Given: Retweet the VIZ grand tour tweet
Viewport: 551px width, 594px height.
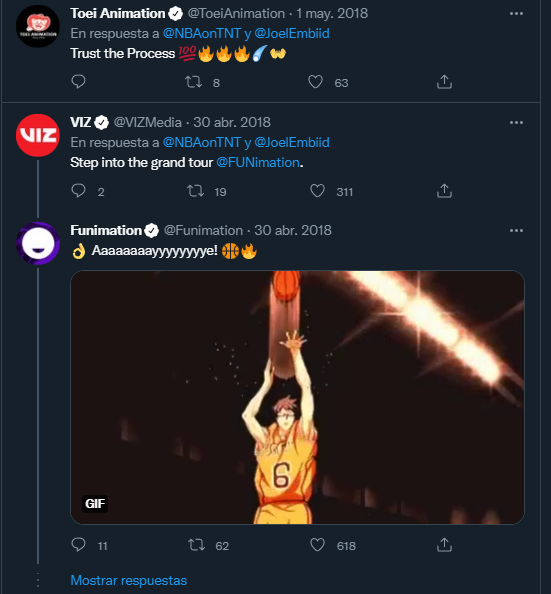Looking at the screenshot, I should tap(196, 191).
